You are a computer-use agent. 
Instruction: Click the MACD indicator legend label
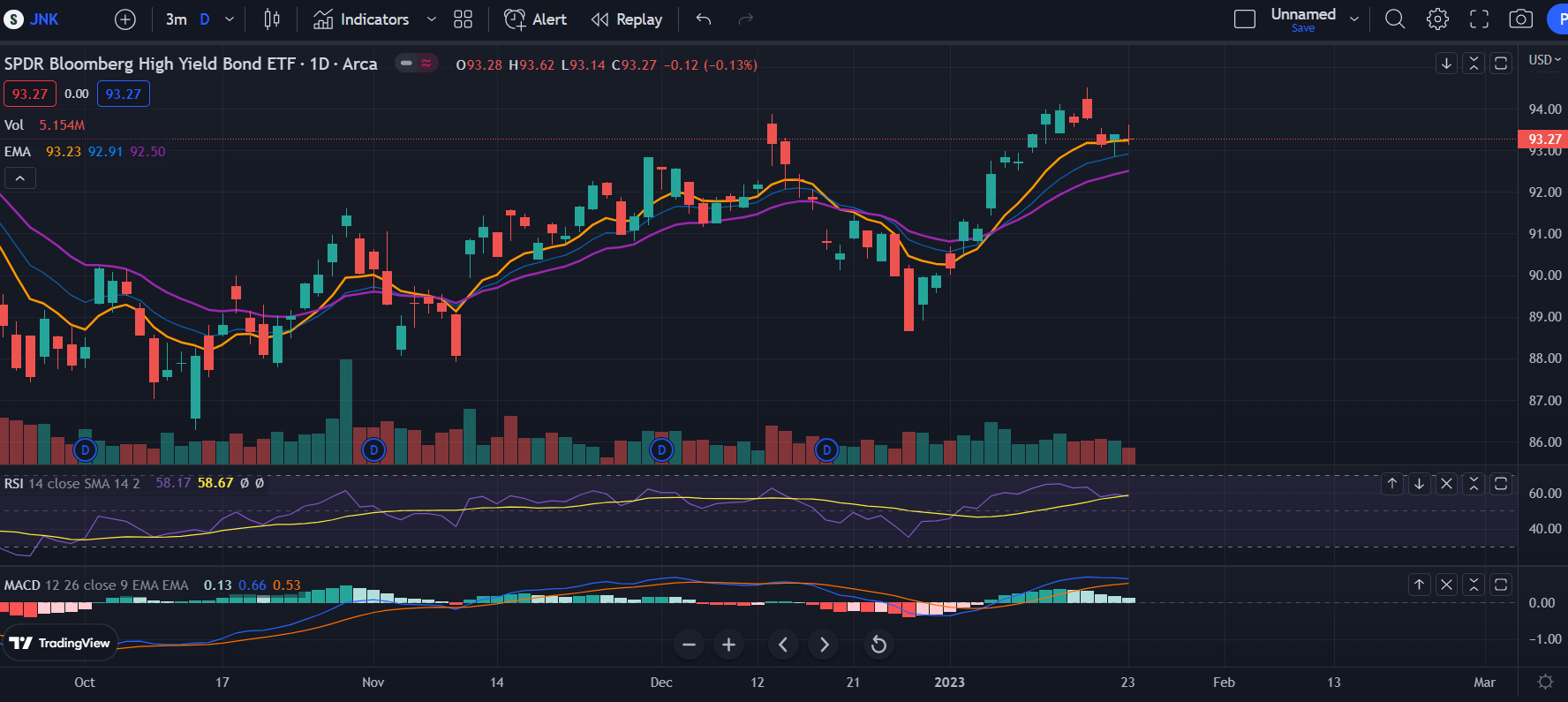coord(22,585)
